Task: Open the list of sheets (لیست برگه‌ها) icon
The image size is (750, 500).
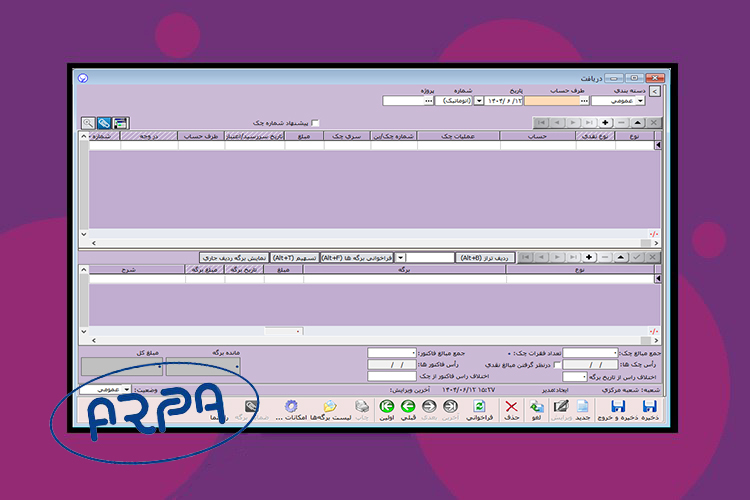Action: 329,407
